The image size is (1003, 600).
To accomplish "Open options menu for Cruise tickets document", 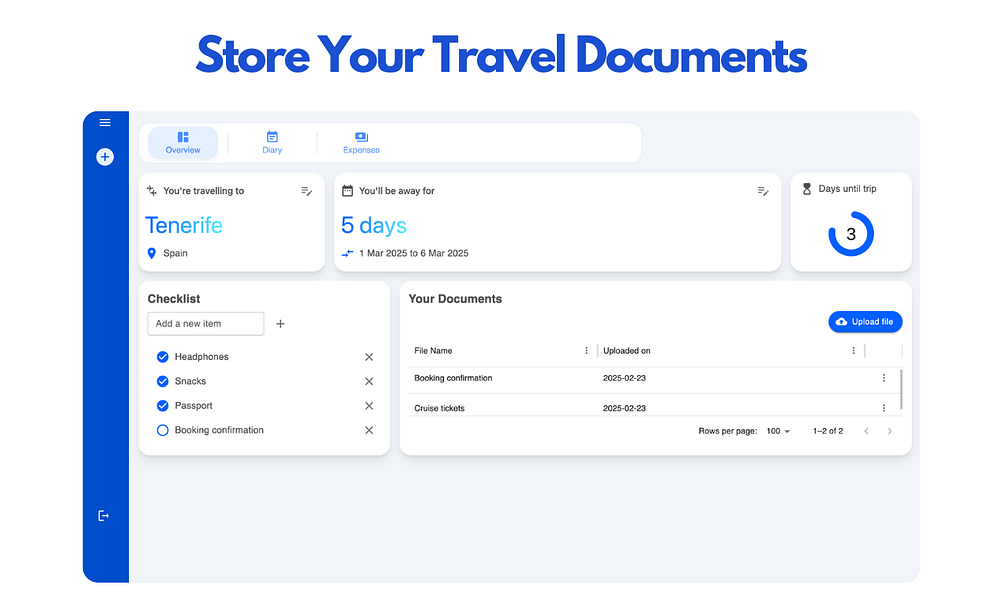I will point(884,407).
